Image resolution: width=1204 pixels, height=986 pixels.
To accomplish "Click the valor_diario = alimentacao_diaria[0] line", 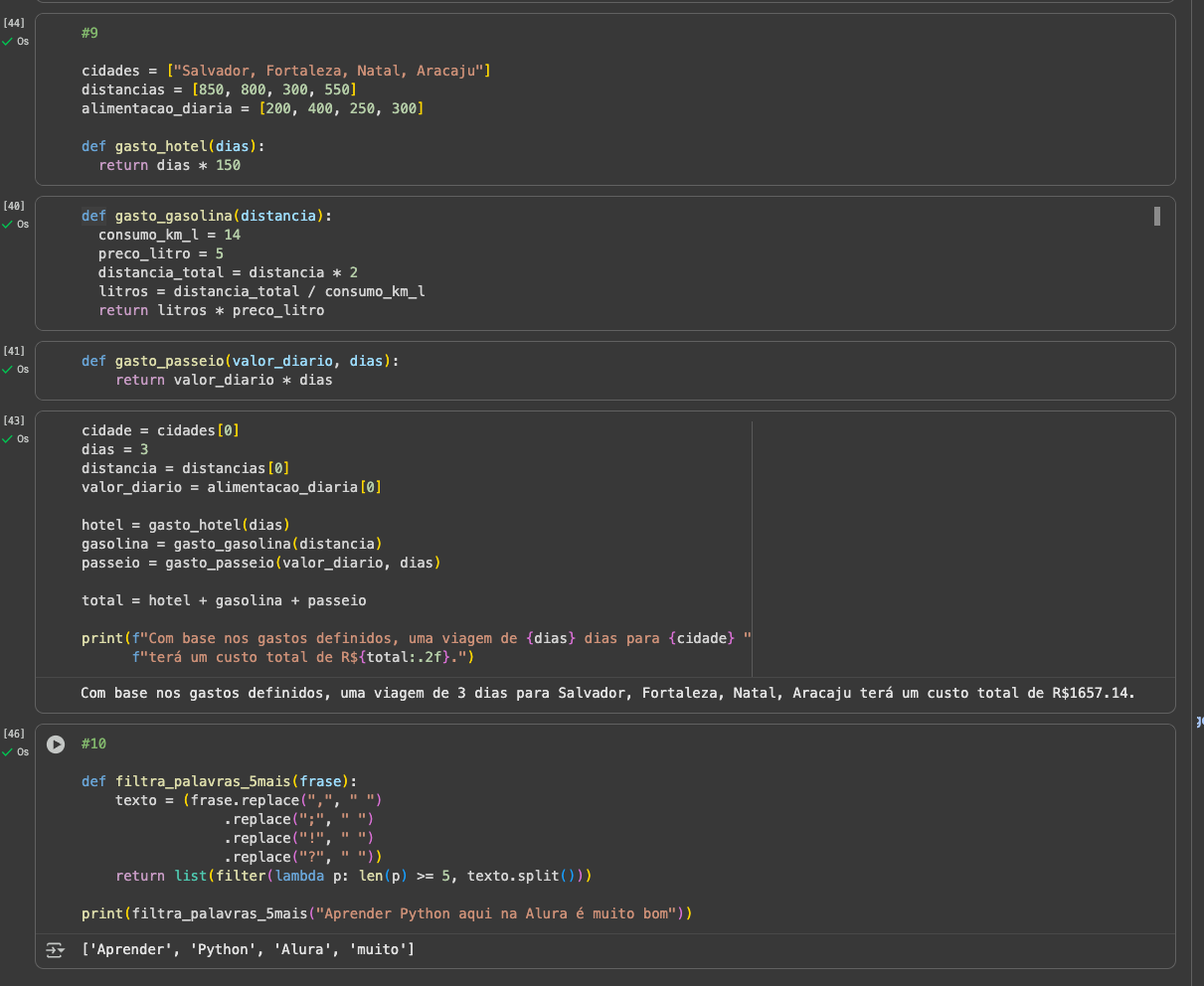I will [x=232, y=487].
